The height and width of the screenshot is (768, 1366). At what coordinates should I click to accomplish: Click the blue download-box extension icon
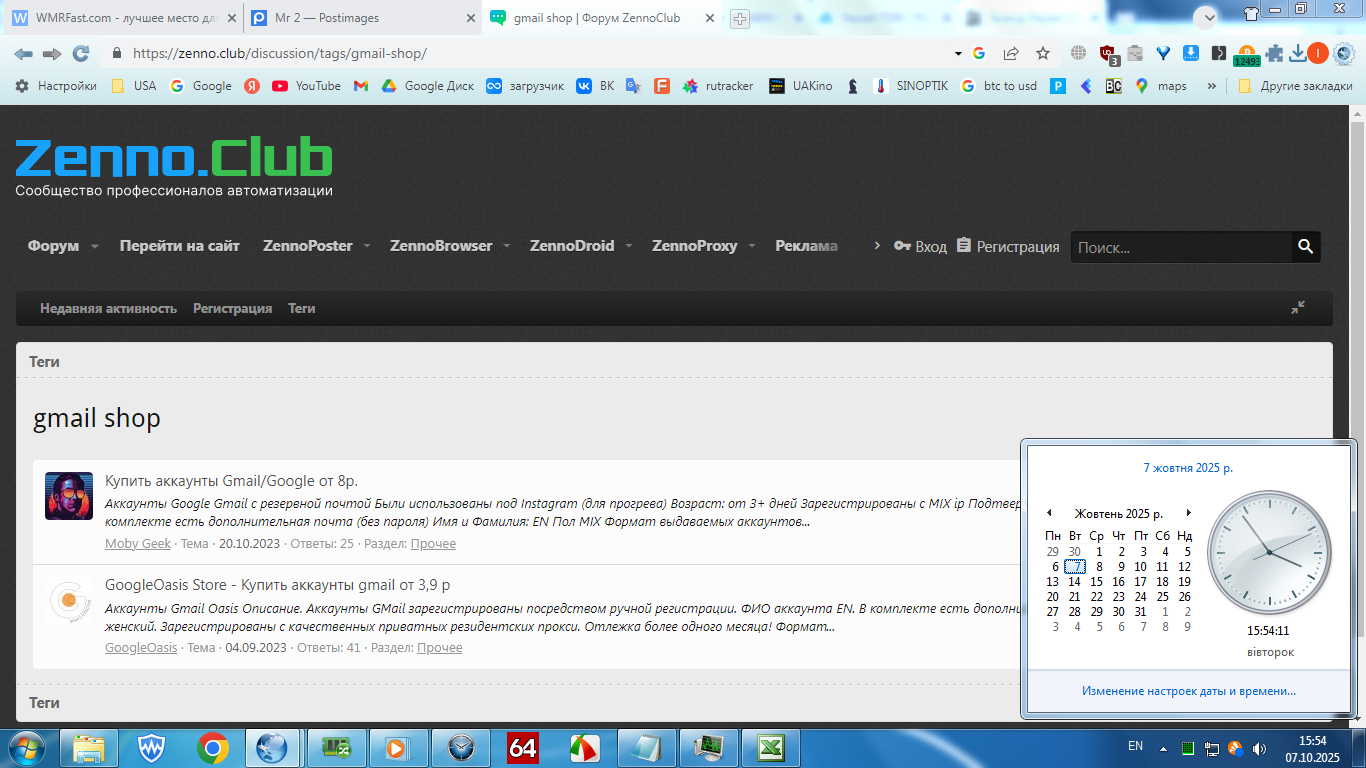[x=1191, y=54]
